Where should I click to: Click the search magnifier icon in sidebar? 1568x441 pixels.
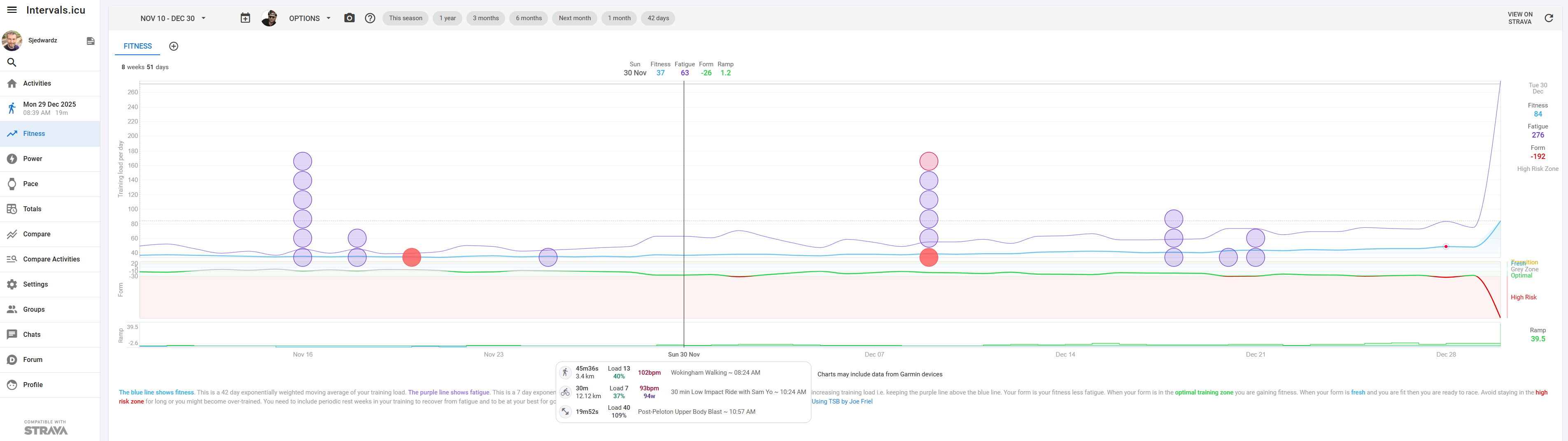pos(12,62)
